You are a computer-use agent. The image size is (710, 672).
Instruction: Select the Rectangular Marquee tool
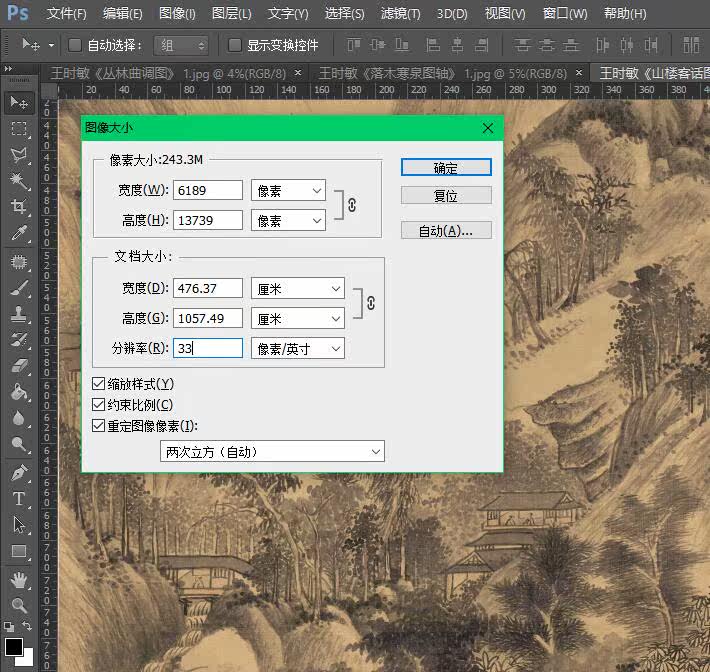pyautogui.click(x=19, y=129)
